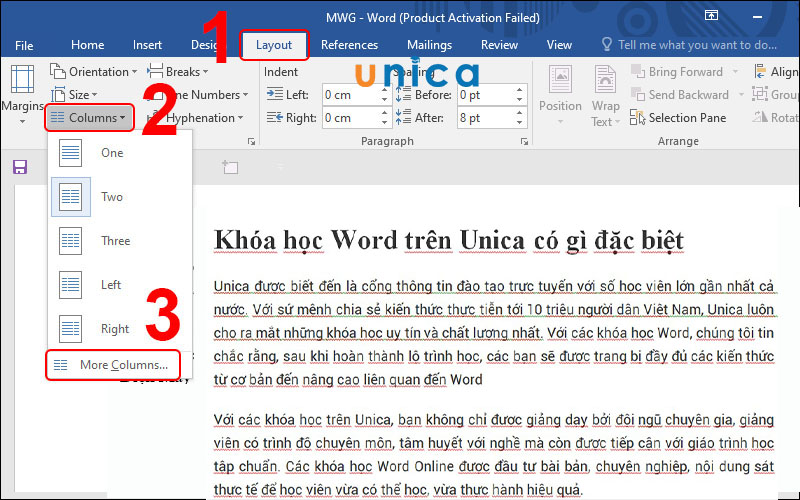Screen dimensions: 800x500
Task: Click the document heading Khóa học Word
Action: tap(448, 240)
